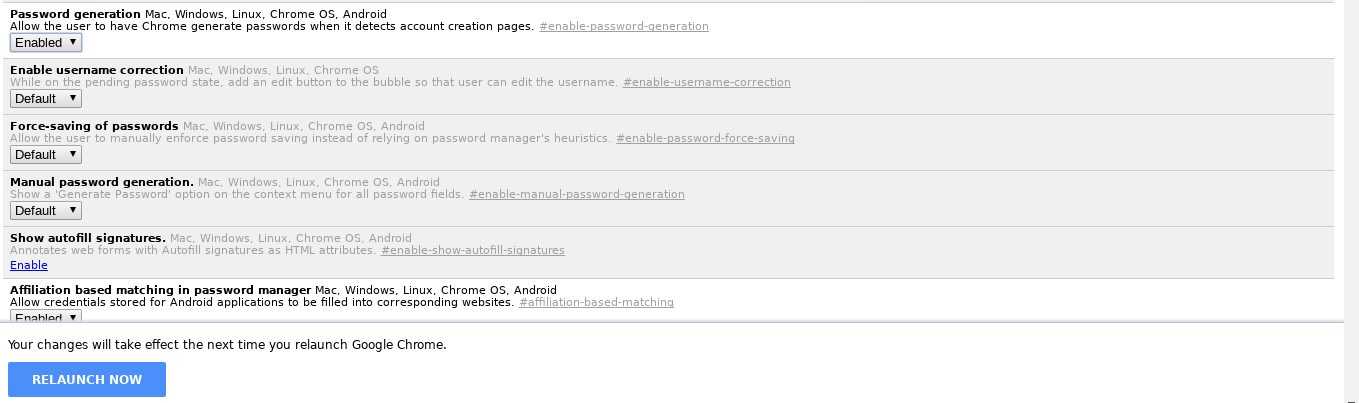
Task: Click the #enable-password-generation anchor link
Action: coord(624,26)
